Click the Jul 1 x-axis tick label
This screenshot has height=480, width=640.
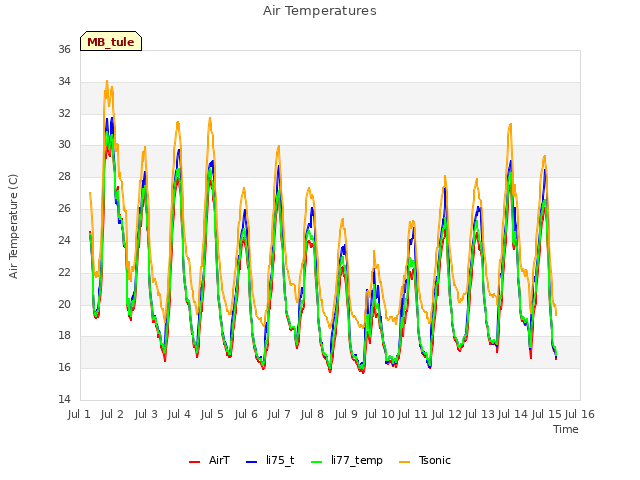[79, 414]
